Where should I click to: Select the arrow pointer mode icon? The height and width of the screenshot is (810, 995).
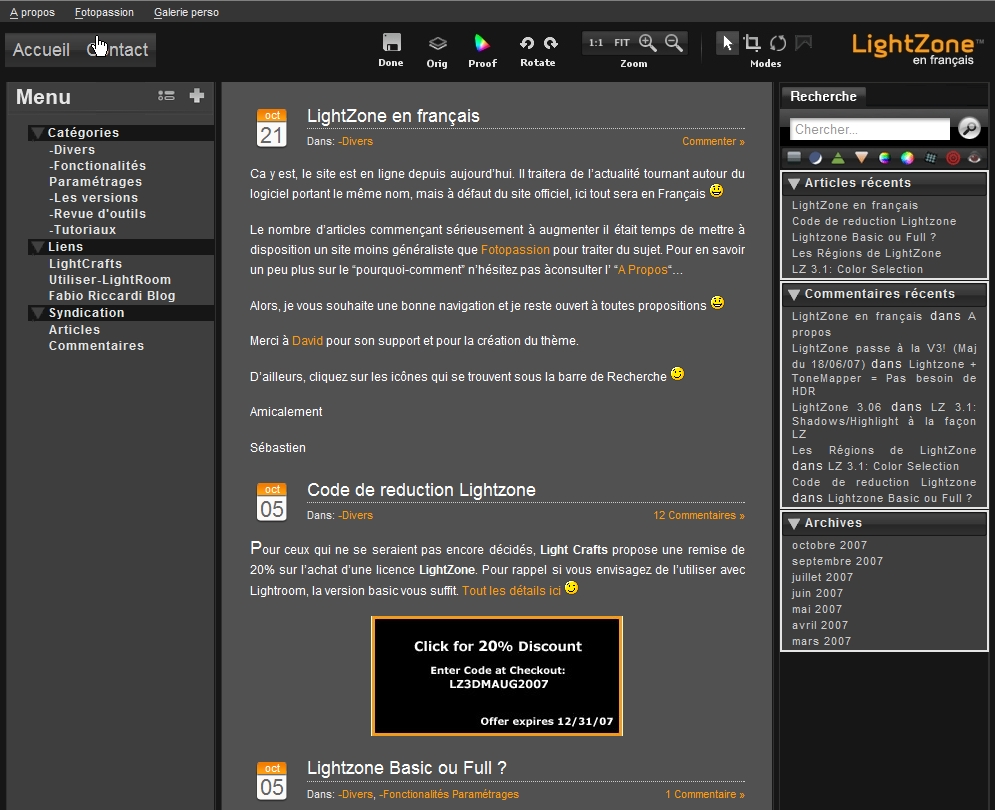pyautogui.click(x=727, y=43)
